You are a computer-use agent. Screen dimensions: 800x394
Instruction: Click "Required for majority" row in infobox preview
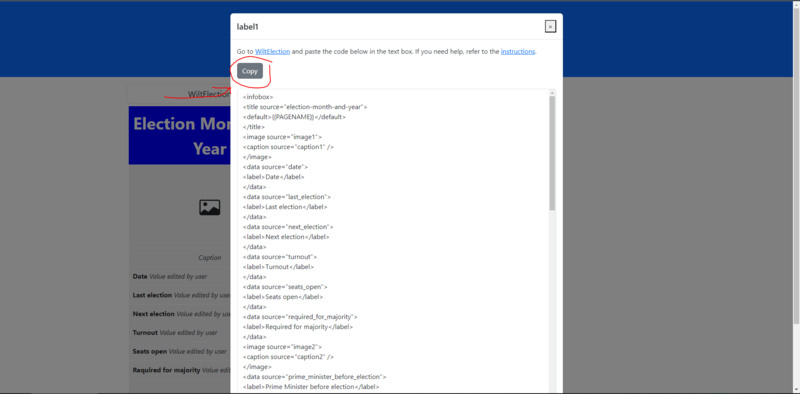point(180,370)
